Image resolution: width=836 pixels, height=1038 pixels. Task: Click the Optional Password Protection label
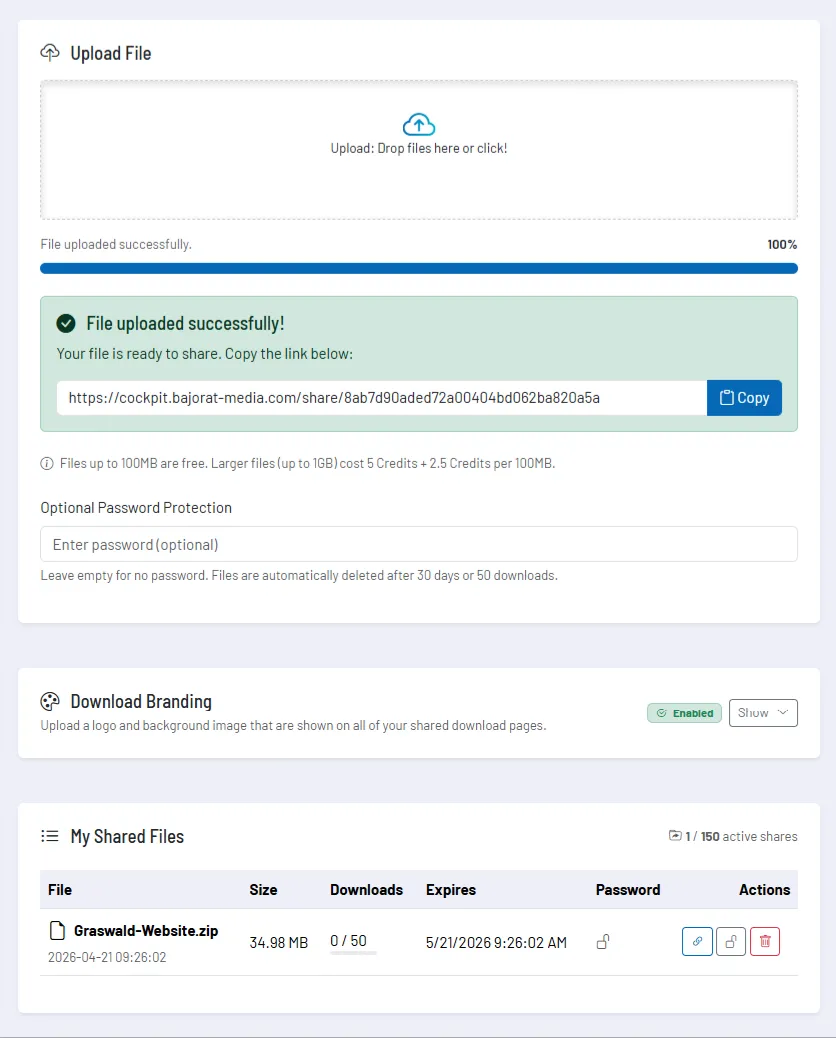point(136,508)
